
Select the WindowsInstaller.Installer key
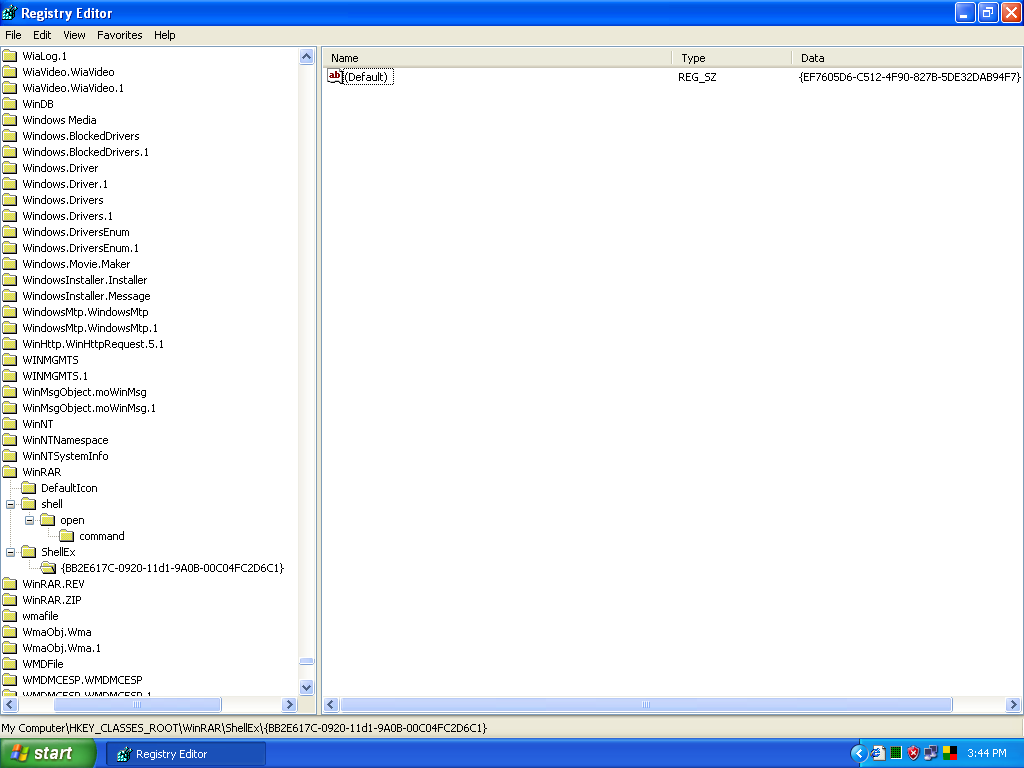[x=85, y=280]
